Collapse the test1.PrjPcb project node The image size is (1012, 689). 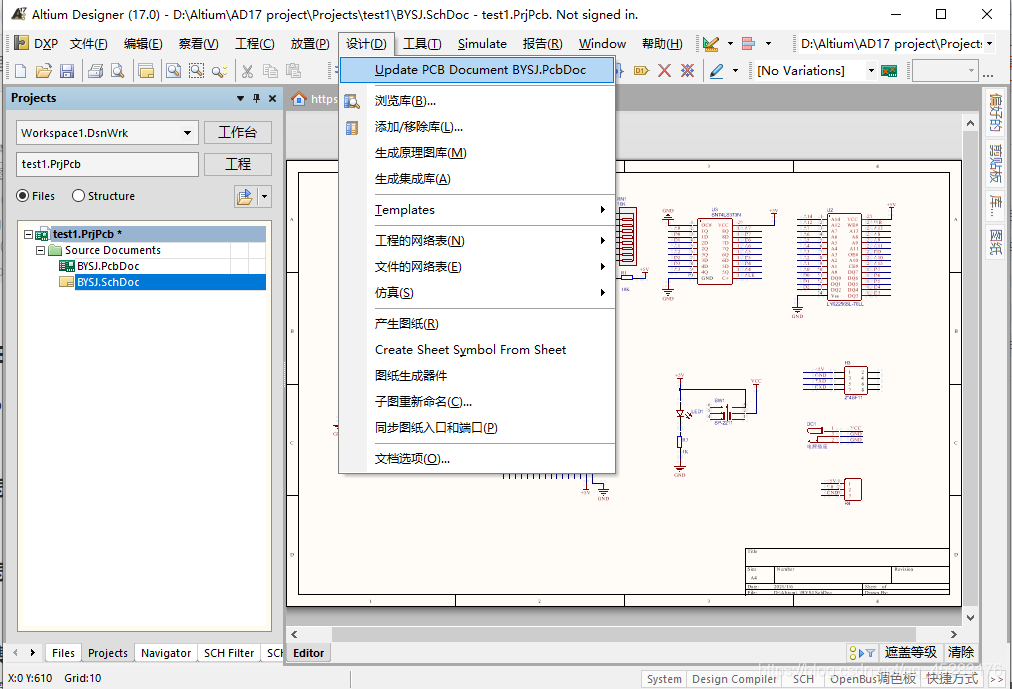pyautogui.click(x=28, y=234)
